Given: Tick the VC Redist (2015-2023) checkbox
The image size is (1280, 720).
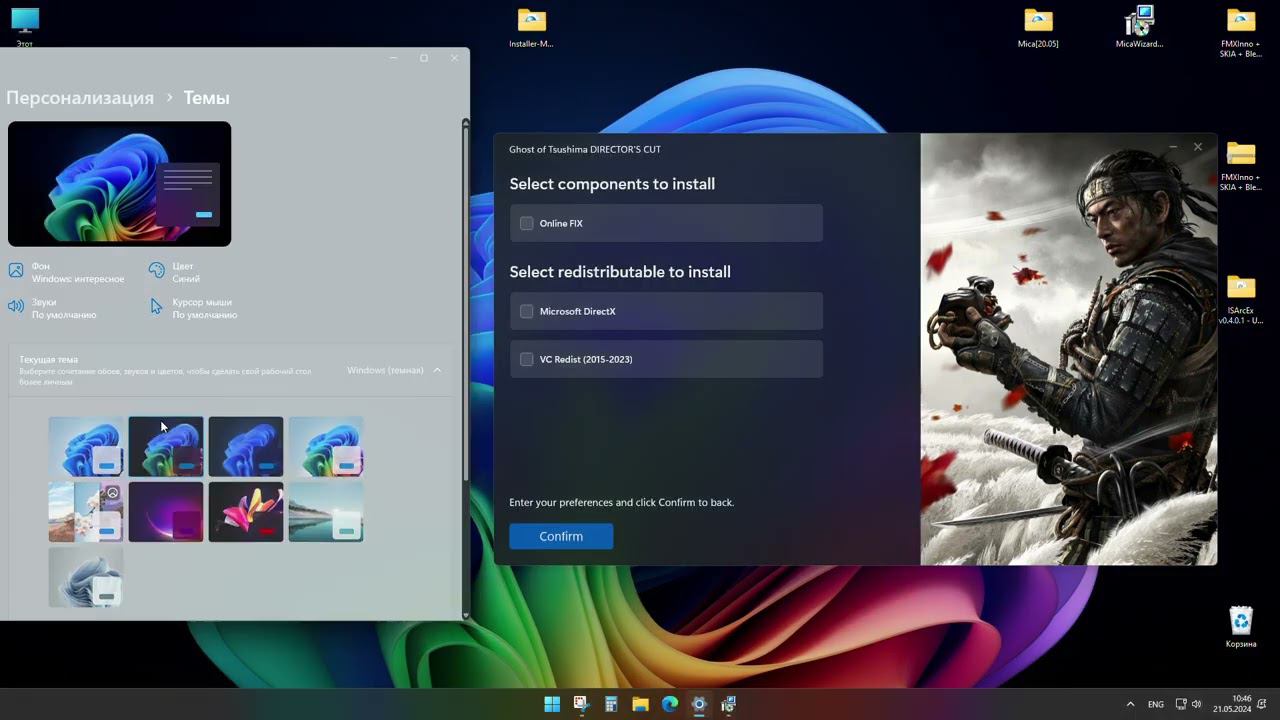Looking at the screenshot, I should pyautogui.click(x=527, y=359).
